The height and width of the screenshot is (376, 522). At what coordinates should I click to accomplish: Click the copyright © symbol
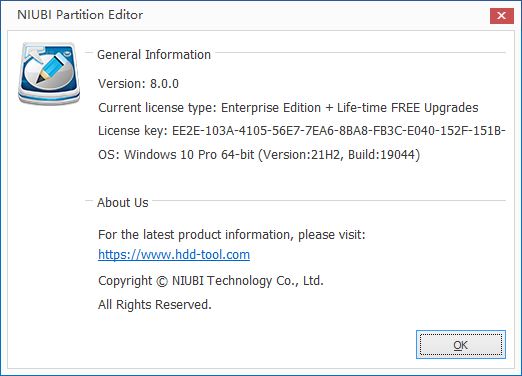coord(162,281)
